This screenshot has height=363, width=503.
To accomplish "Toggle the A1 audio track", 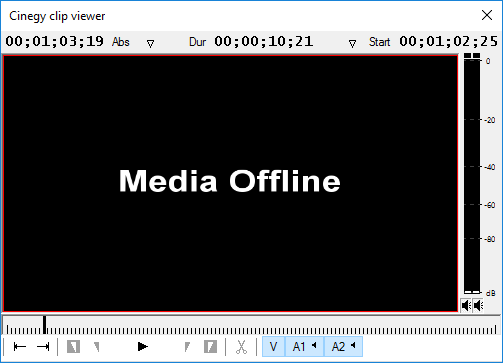I will (x=304, y=347).
